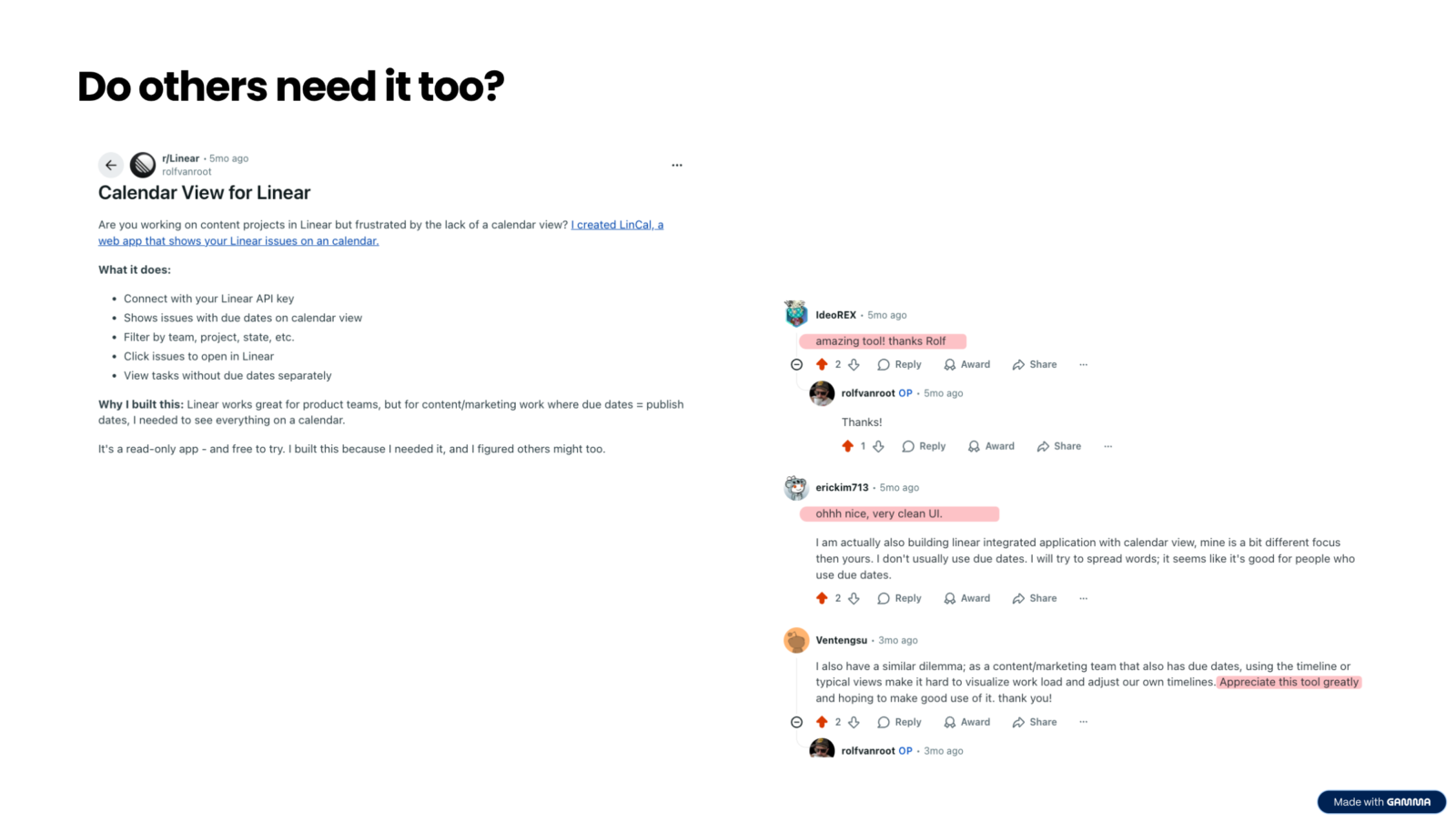Image resolution: width=1456 pixels, height=823 pixels.
Task: Click the back arrow on the Reddit post
Action: pos(110,165)
